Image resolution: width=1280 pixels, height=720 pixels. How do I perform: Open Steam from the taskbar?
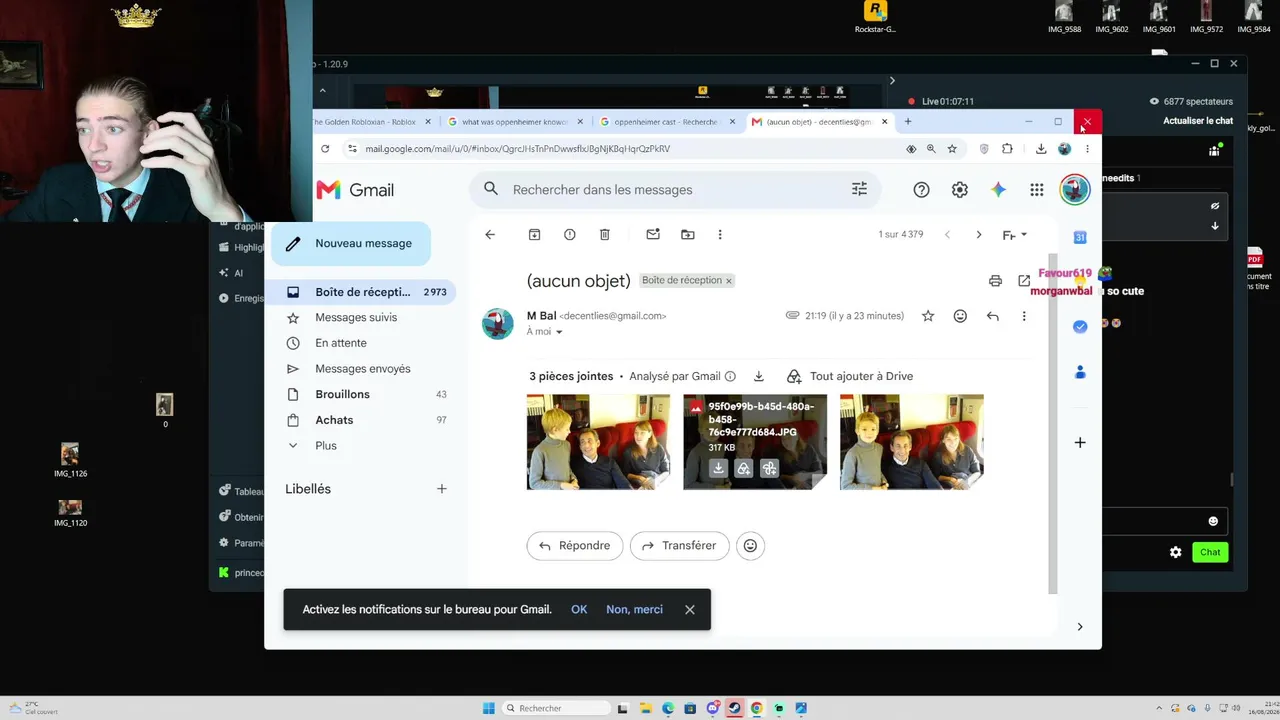click(735, 708)
